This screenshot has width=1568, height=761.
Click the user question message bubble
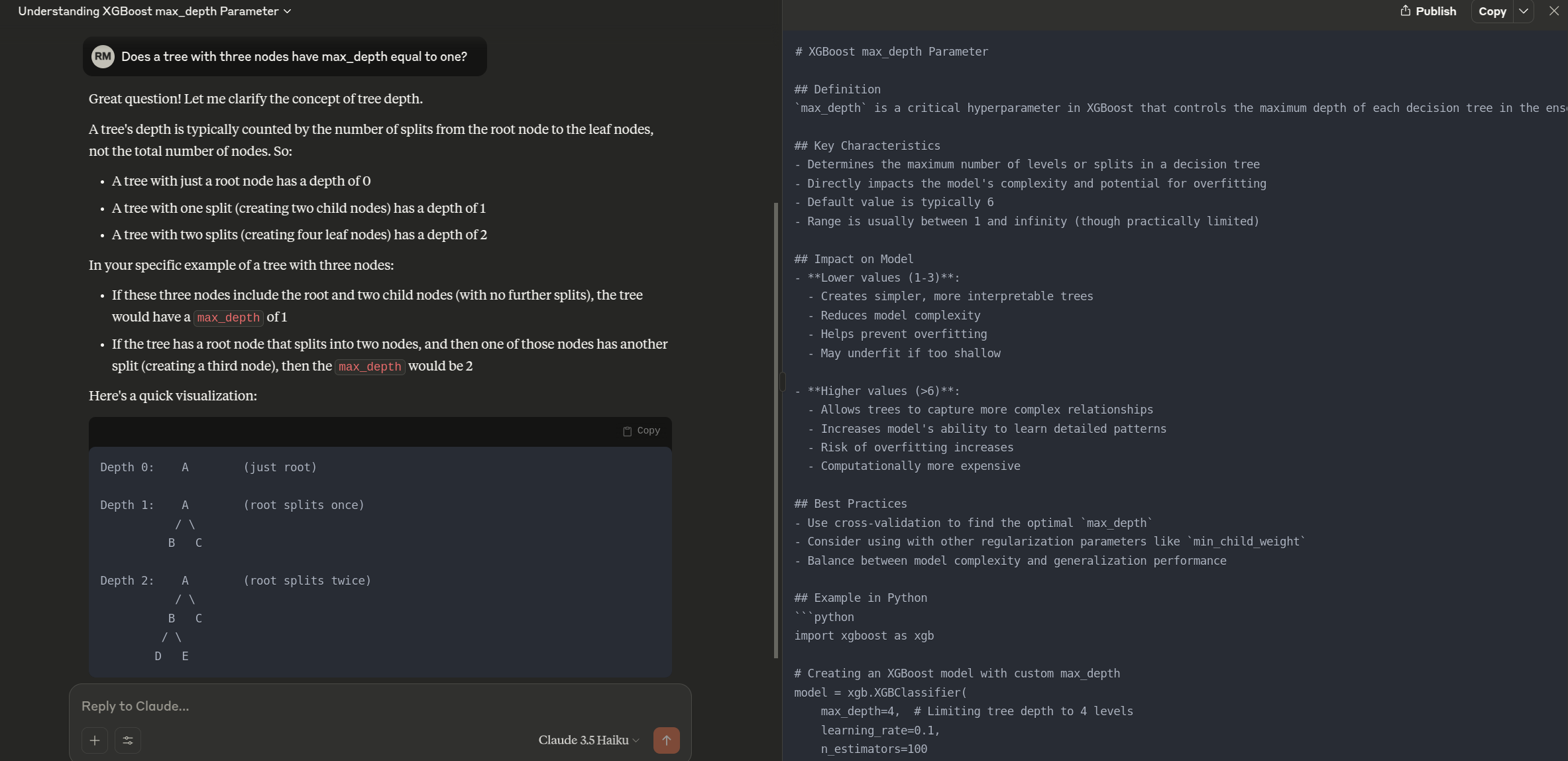pyautogui.click(x=294, y=56)
